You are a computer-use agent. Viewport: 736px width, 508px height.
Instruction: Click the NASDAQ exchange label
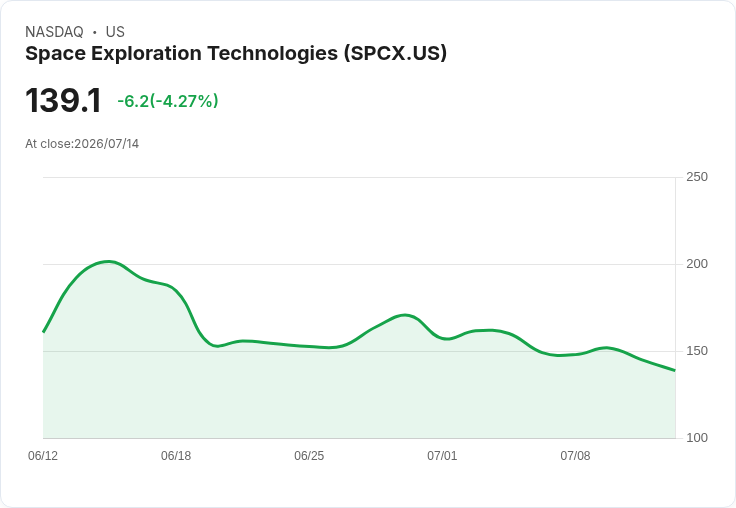tap(54, 32)
